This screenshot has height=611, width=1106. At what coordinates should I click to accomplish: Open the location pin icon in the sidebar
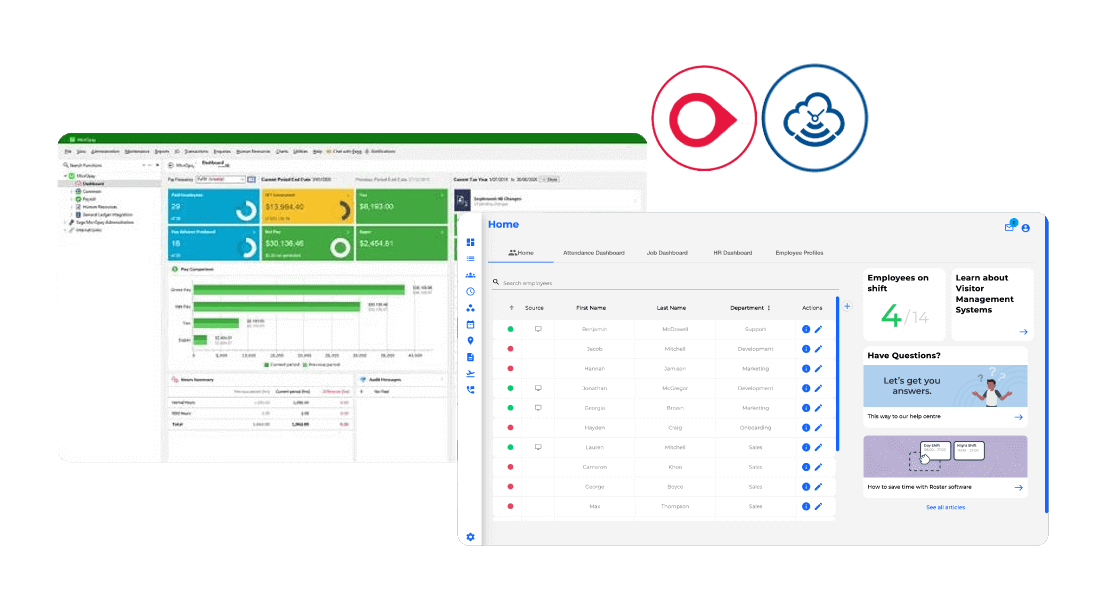[470, 341]
